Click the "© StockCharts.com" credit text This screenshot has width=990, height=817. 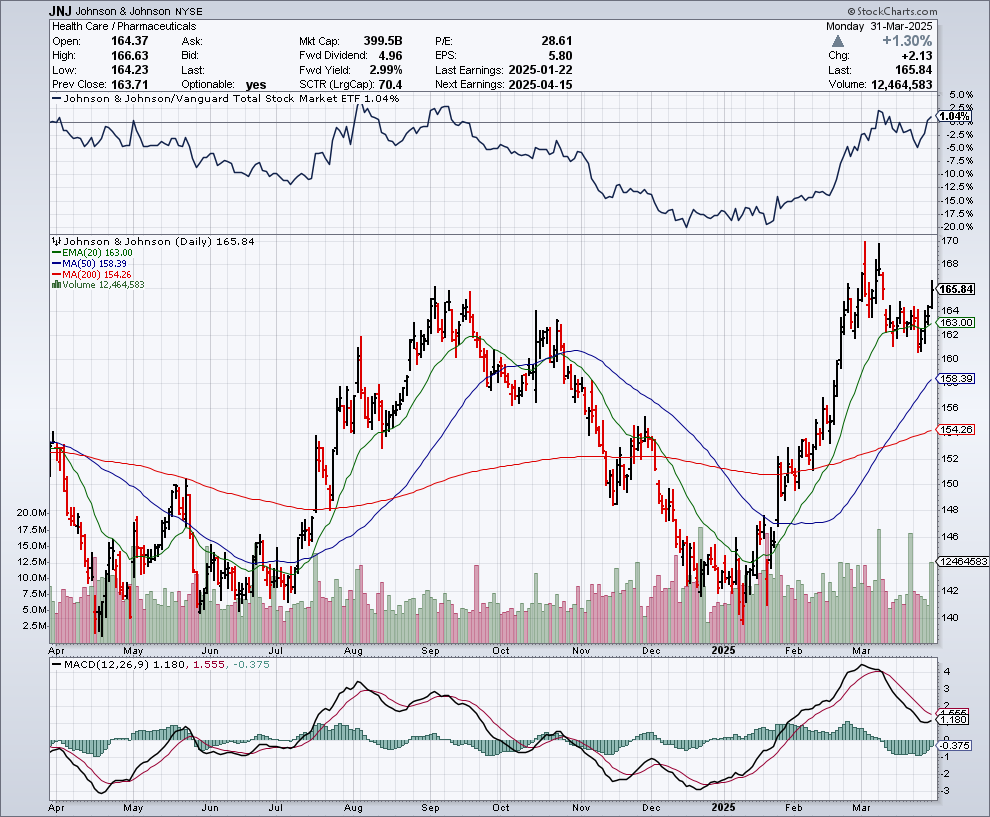tap(892, 11)
